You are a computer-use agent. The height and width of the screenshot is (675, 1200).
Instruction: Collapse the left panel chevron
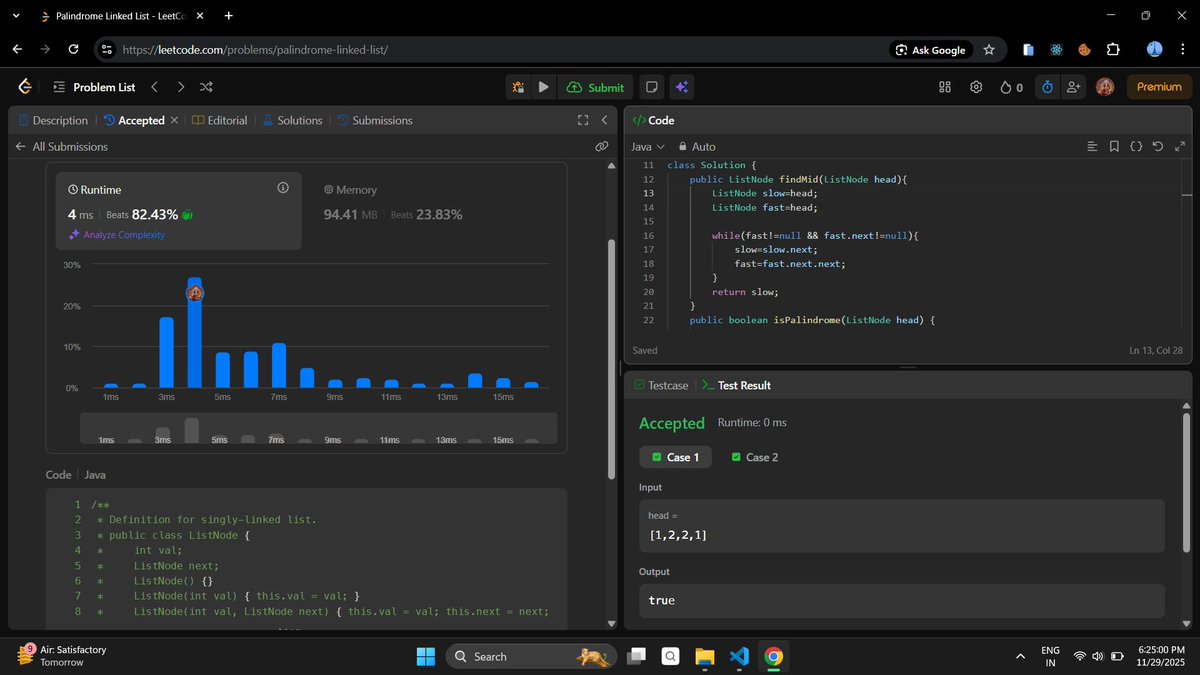click(604, 120)
